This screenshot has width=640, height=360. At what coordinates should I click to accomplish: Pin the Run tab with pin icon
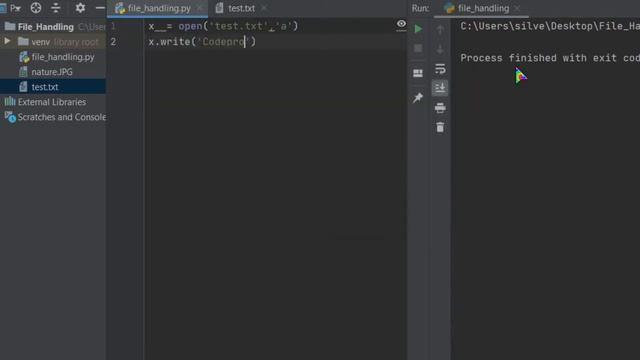[x=418, y=98]
